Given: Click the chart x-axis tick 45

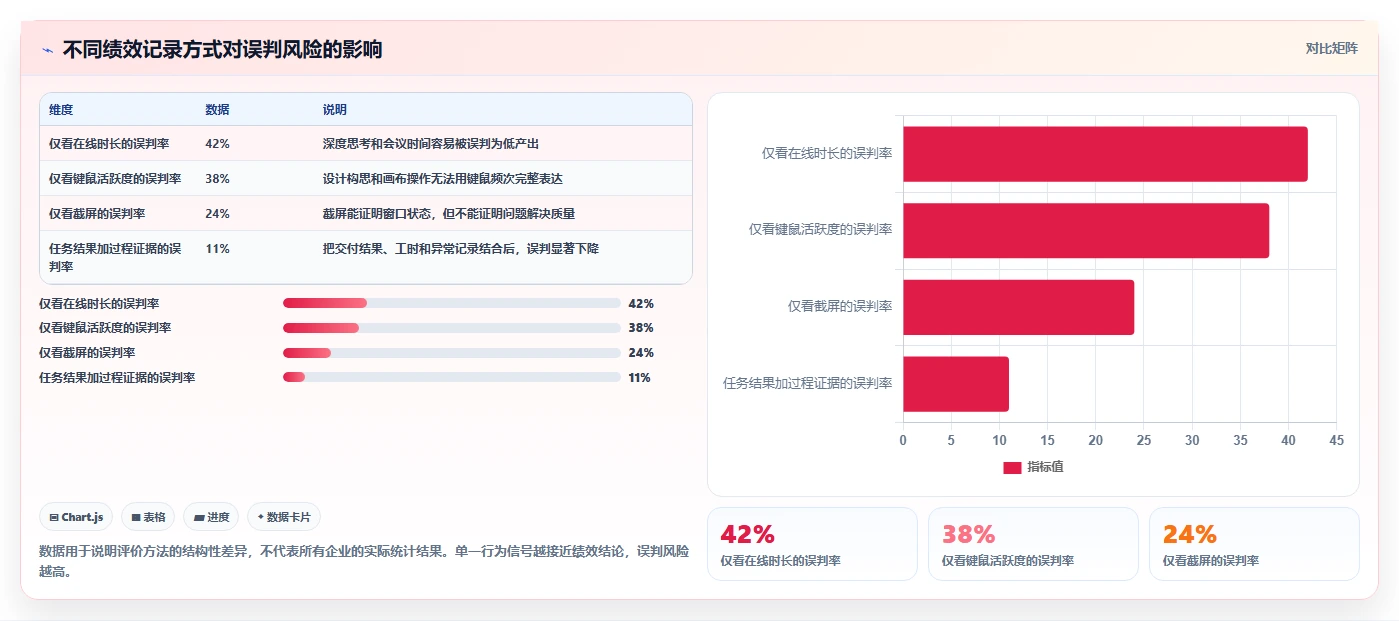Looking at the screenshot, I should [1337, 441].
